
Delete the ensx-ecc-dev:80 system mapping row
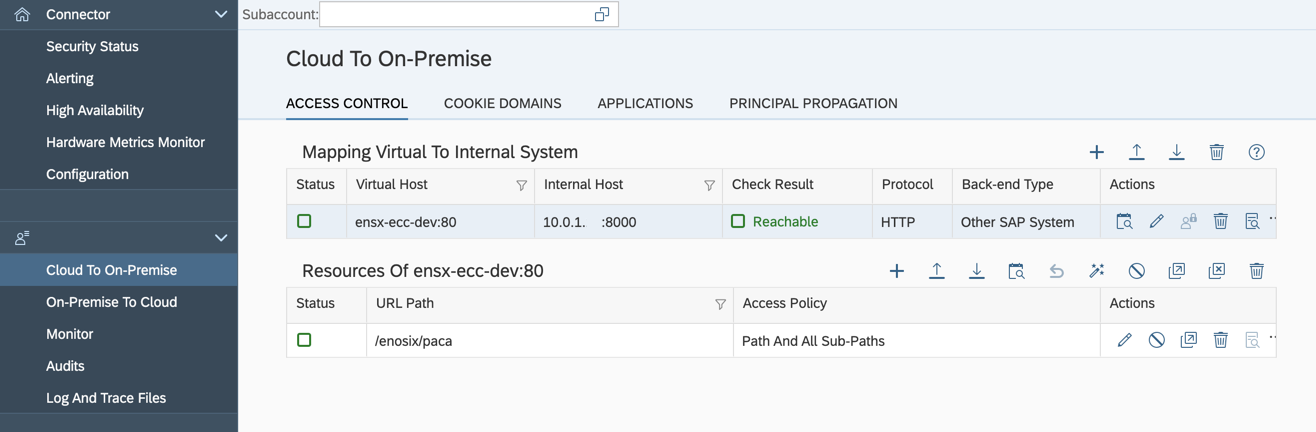point(1221,222)
